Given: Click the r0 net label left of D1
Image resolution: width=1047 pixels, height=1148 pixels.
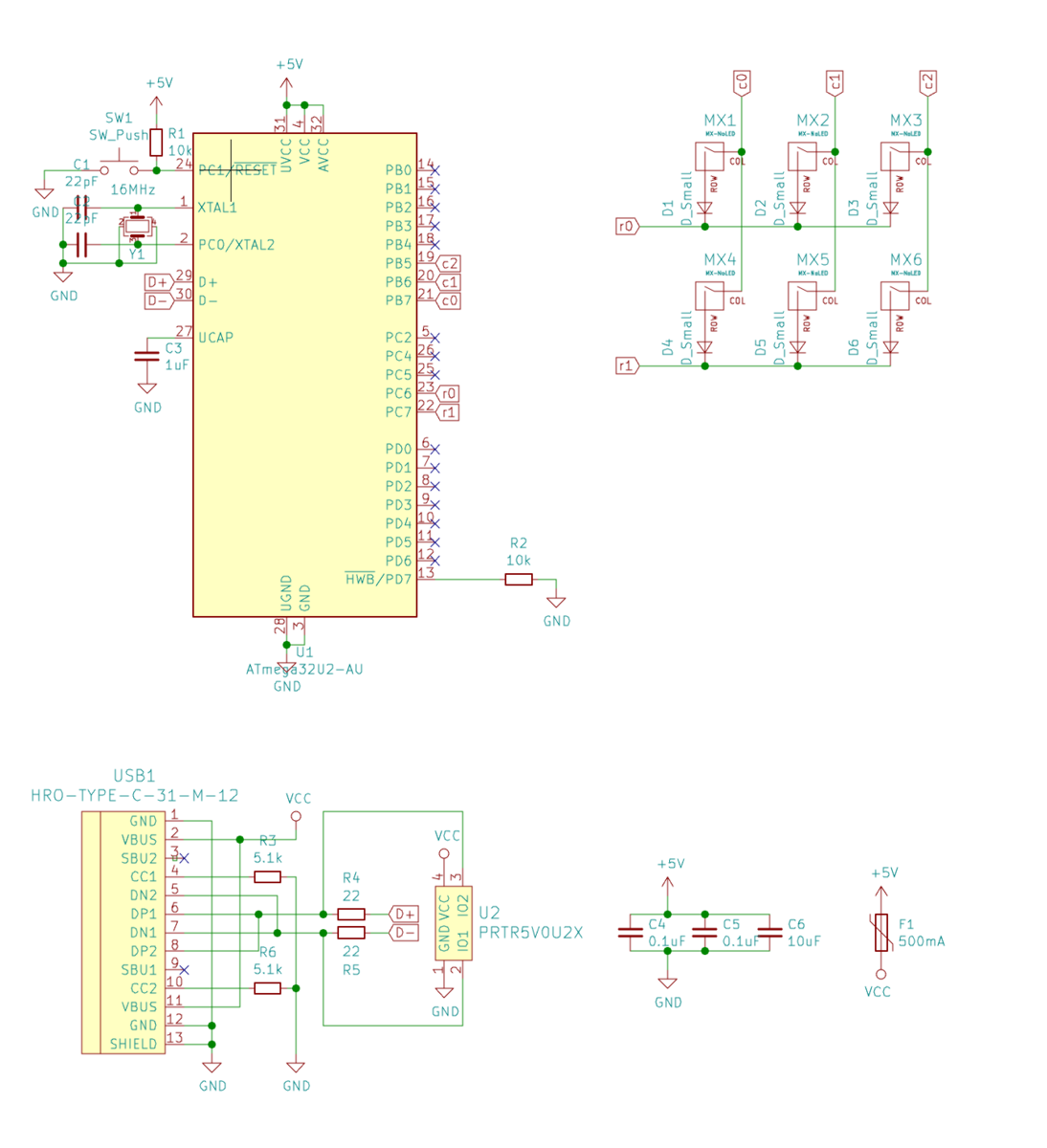Looking at the screenshot, I should [627, 226].
